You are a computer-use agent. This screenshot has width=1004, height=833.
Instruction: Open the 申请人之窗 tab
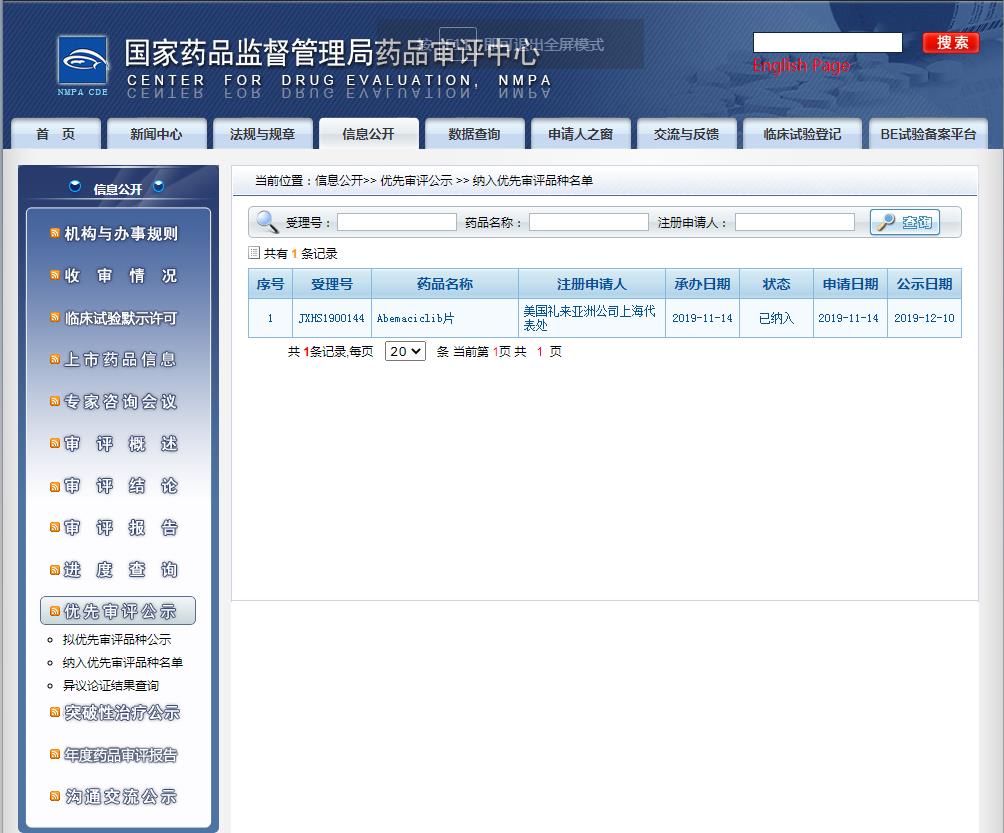pyautogui.click(x=581, y=134)
